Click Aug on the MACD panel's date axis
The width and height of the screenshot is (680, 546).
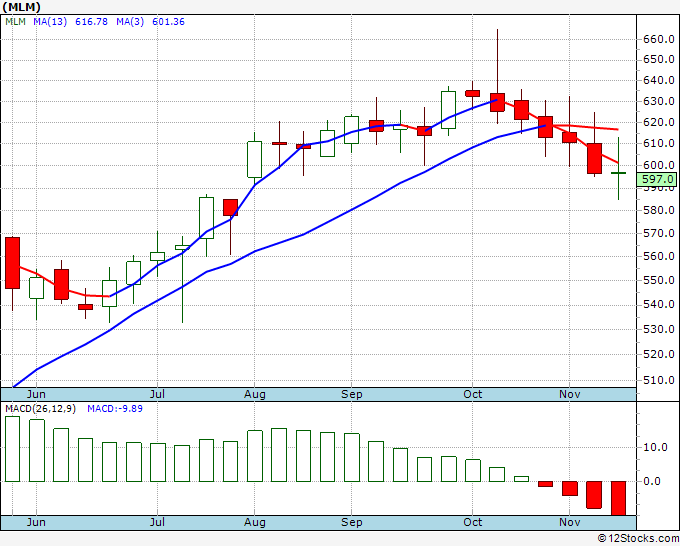tap(255, 522)
